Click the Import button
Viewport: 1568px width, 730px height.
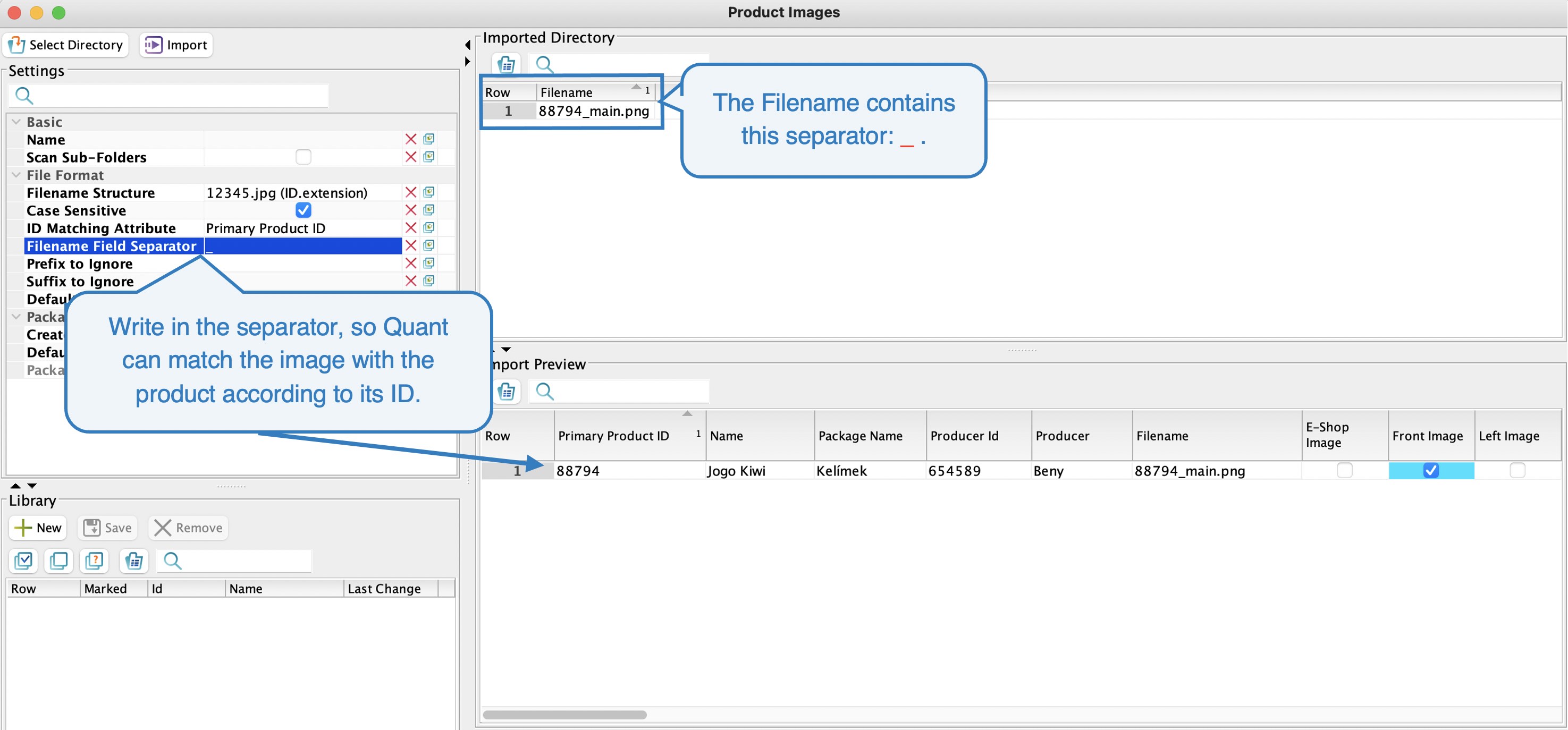[x=176, y=45]
